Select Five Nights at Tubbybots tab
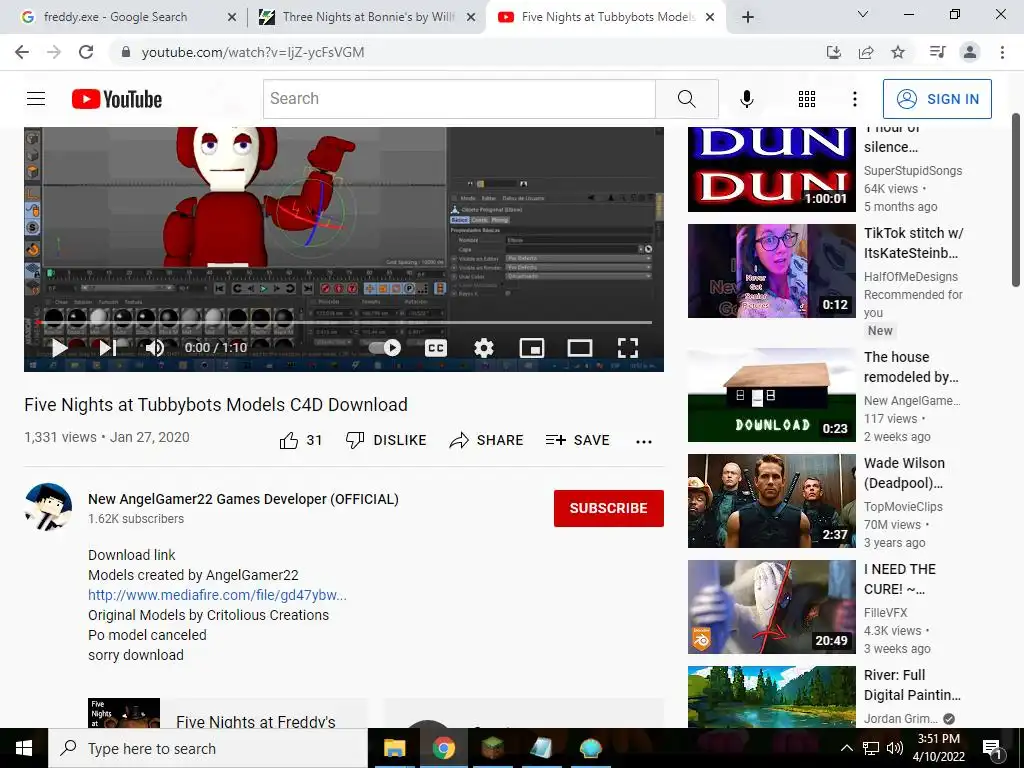This screenshot has width=1024, height=768. [607, 17]
